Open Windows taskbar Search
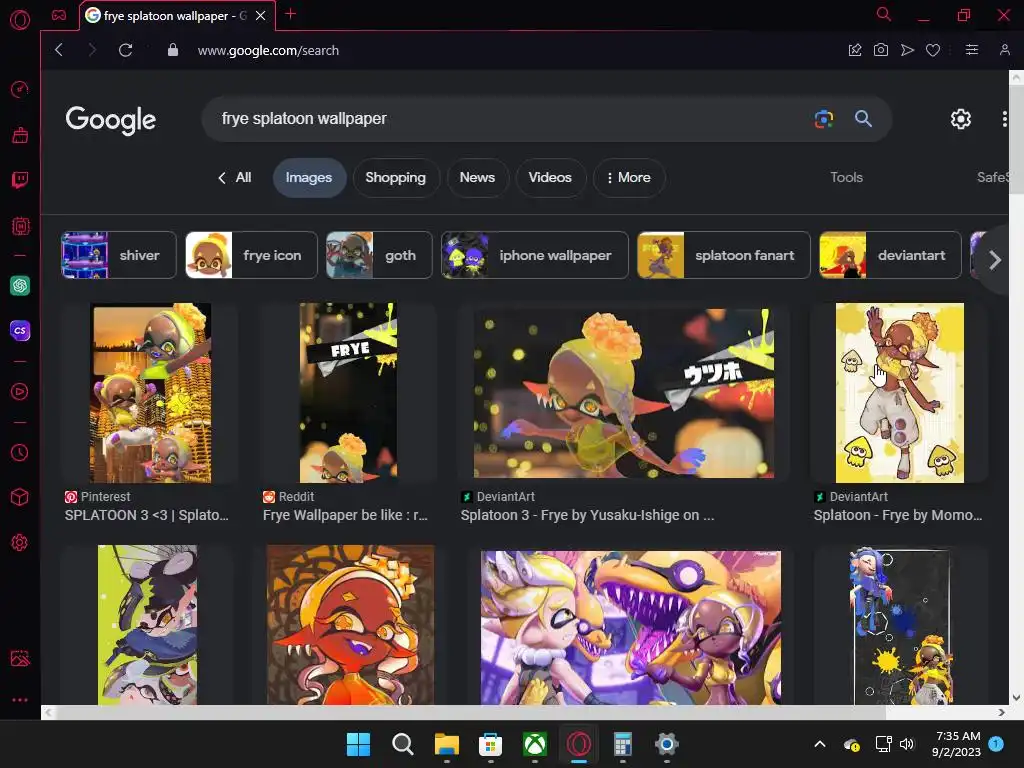This screenshot has width=1024, height=768. click(402, 744)
